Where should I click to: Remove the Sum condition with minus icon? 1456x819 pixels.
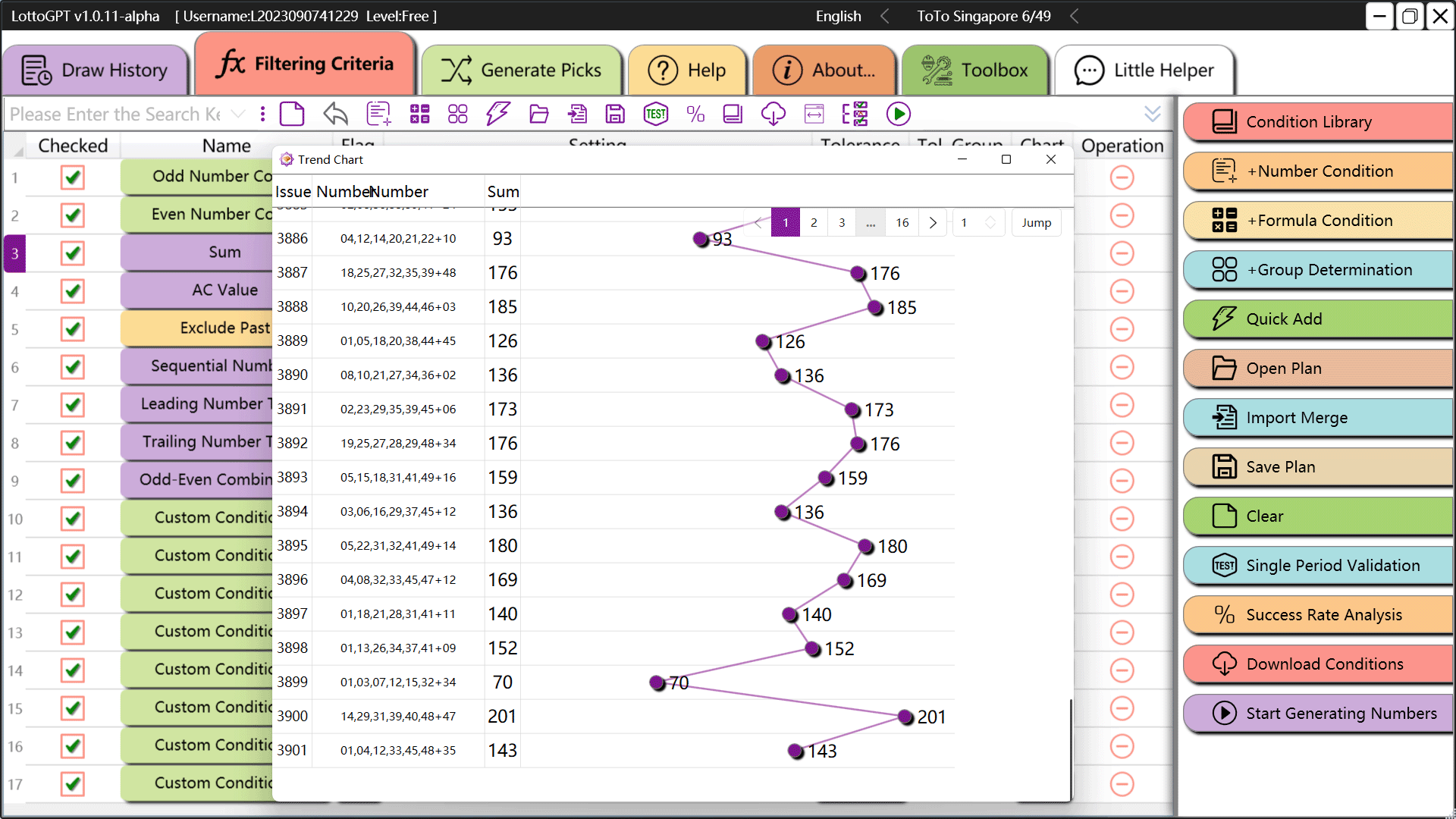[1122, 253]
